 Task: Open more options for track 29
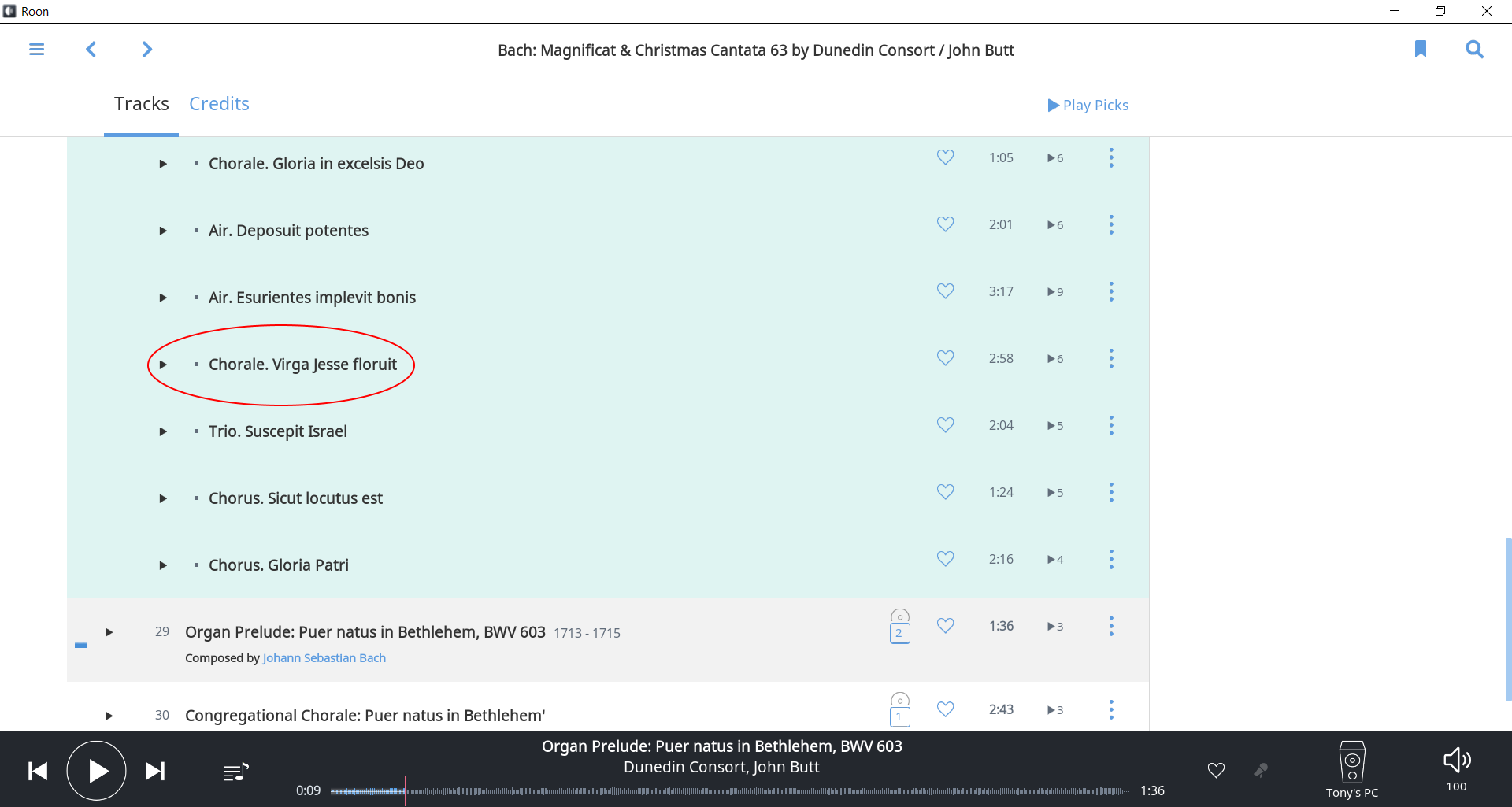click(1111, 626)
